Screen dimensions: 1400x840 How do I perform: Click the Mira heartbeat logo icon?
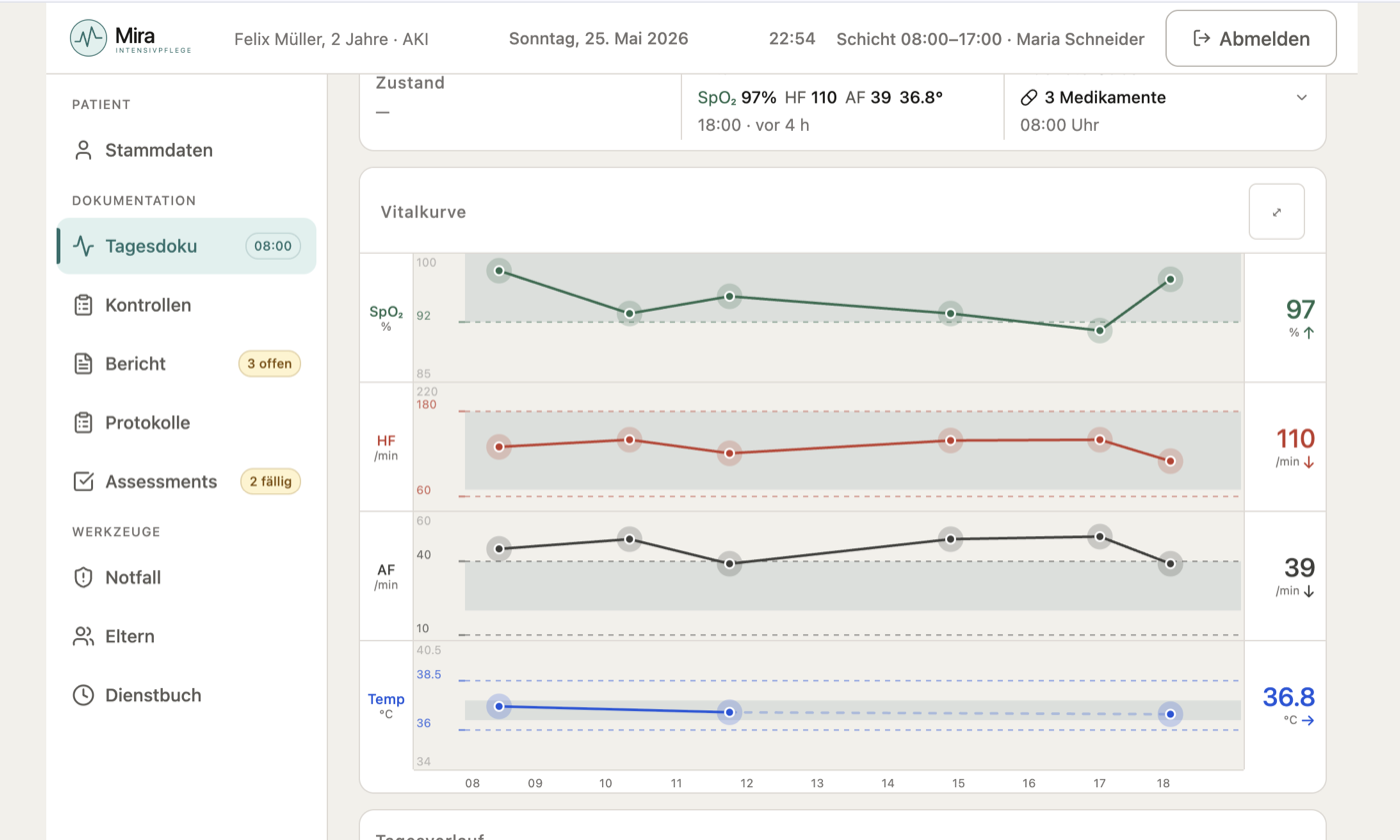pyautogui.click(x=89, y=38)
